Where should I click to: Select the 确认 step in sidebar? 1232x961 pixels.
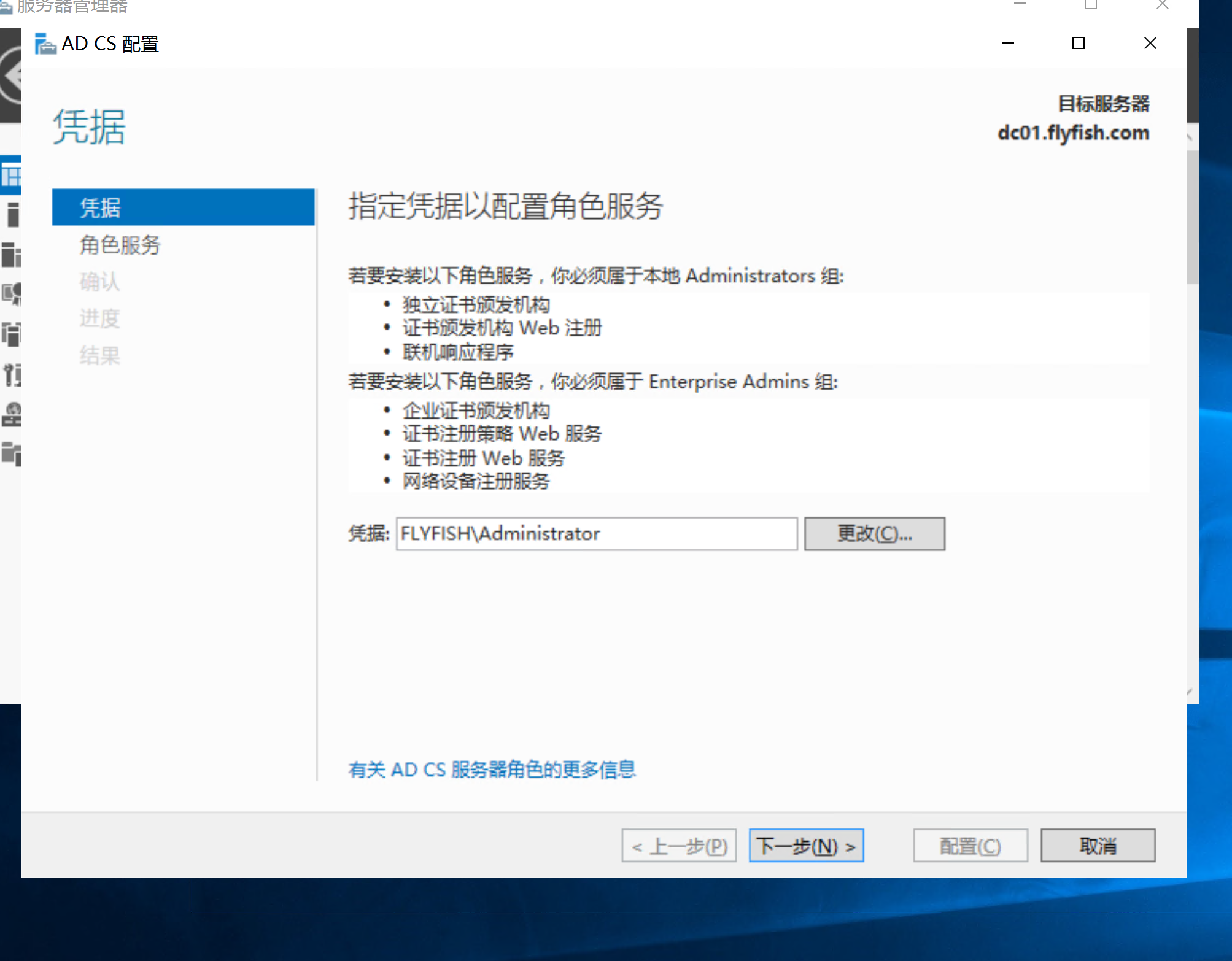point(99,282)
